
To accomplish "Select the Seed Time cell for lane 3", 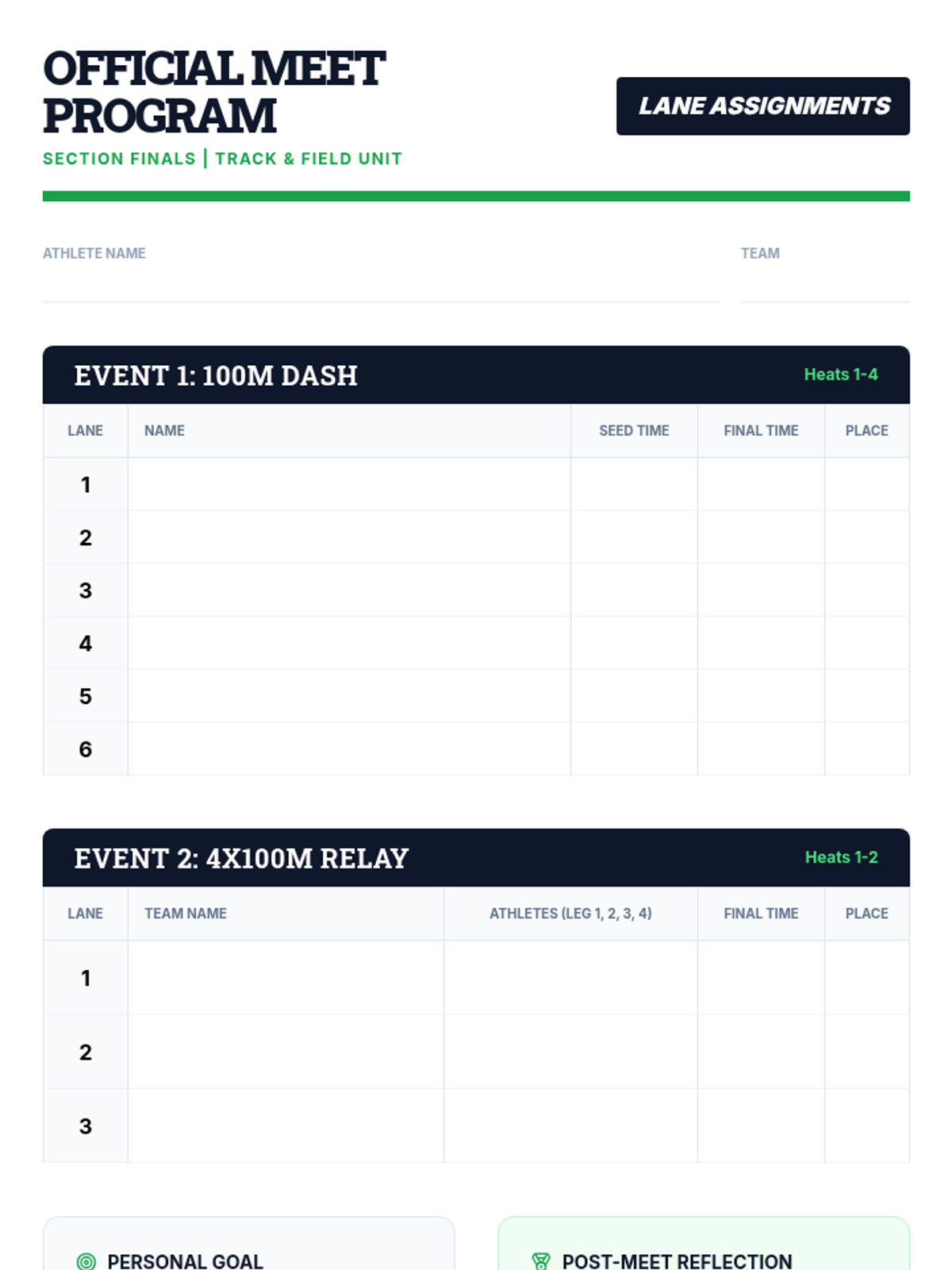I will (x=635, y=590).
